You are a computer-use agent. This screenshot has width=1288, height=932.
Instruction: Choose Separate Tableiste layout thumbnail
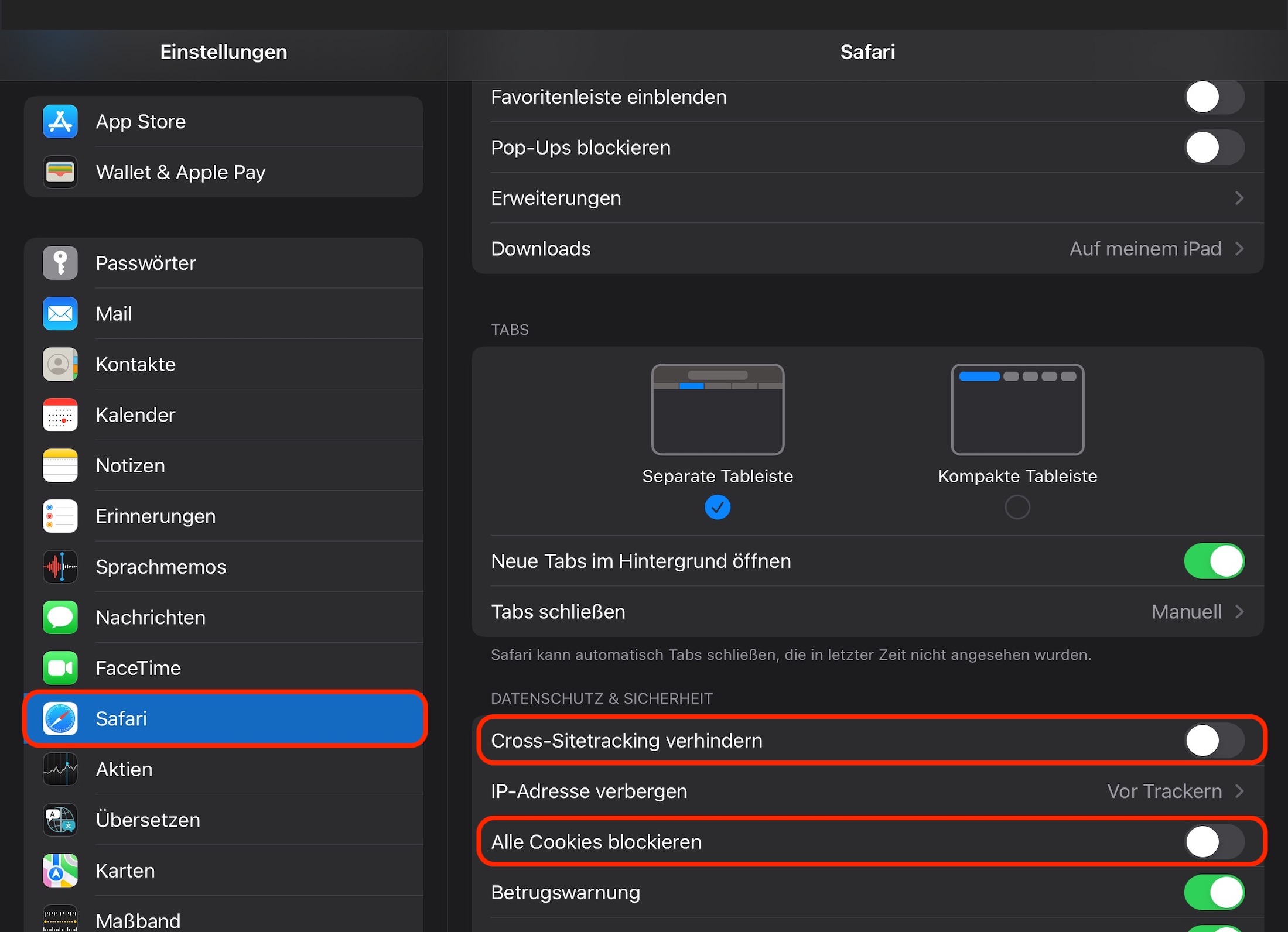(x=718, y=409)
